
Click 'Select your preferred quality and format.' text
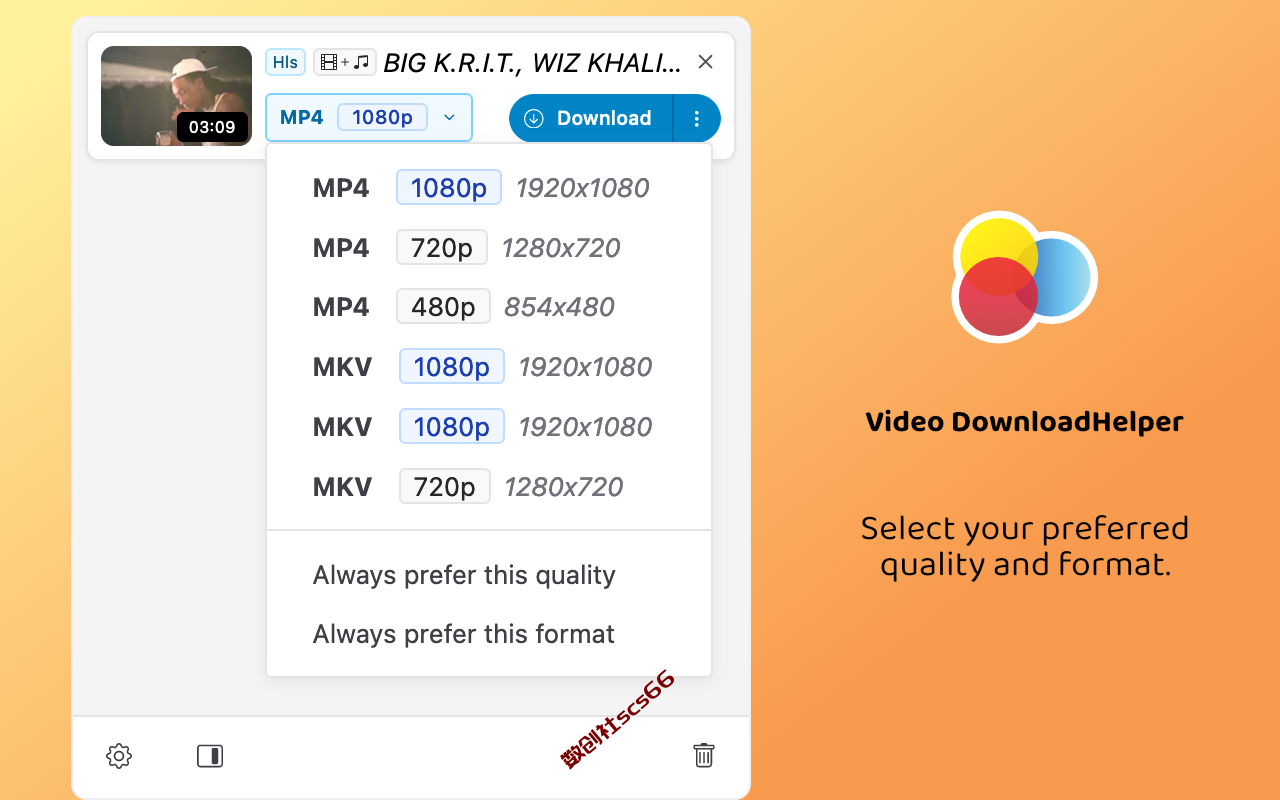(1025, 546)
